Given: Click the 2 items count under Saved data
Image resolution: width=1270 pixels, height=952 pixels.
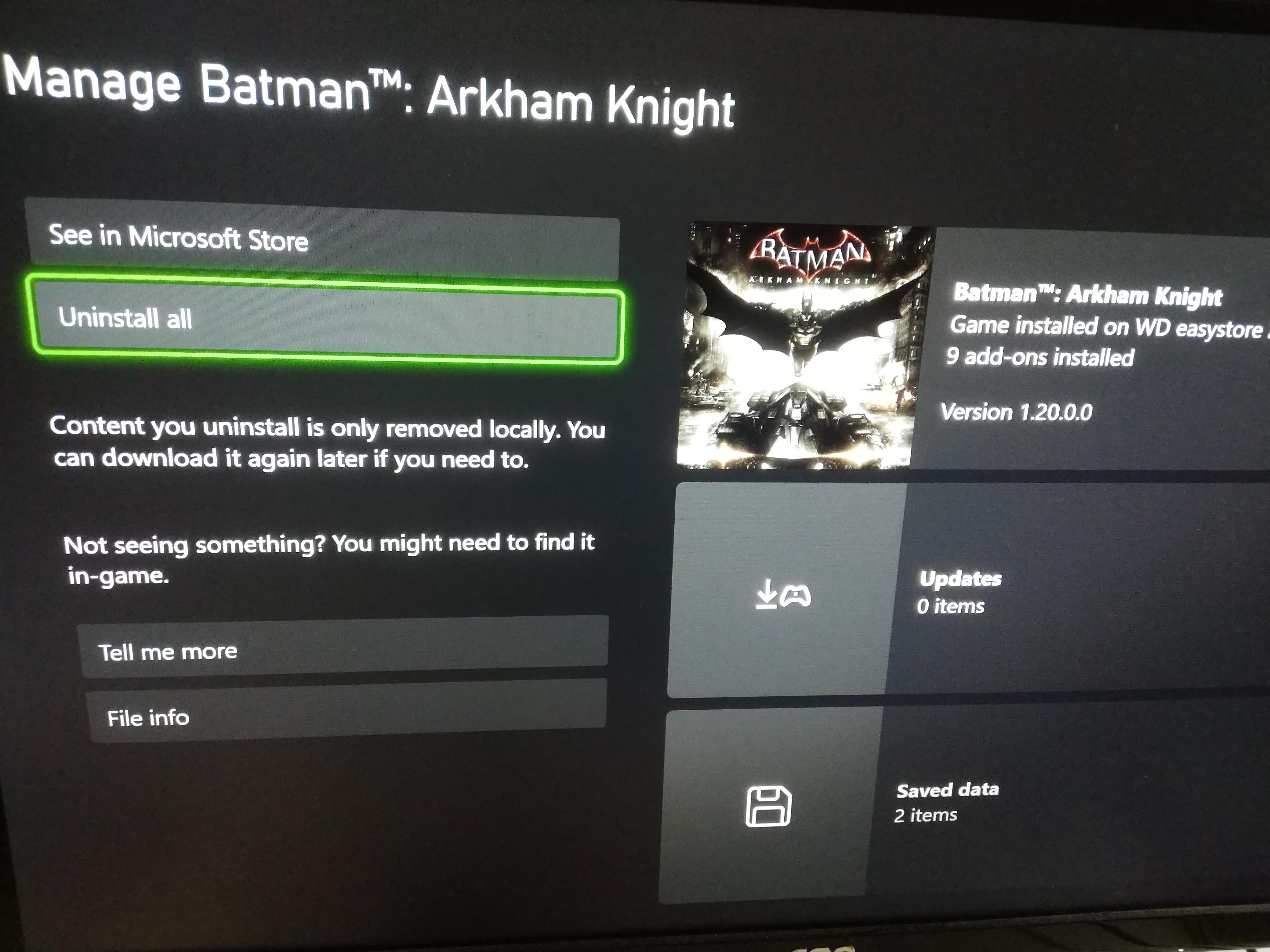Looking at the screenshot, I should coord(926,815).
